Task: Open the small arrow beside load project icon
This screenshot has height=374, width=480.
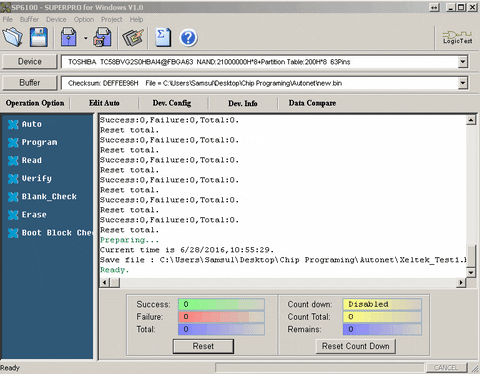Action: coord(85,38)
